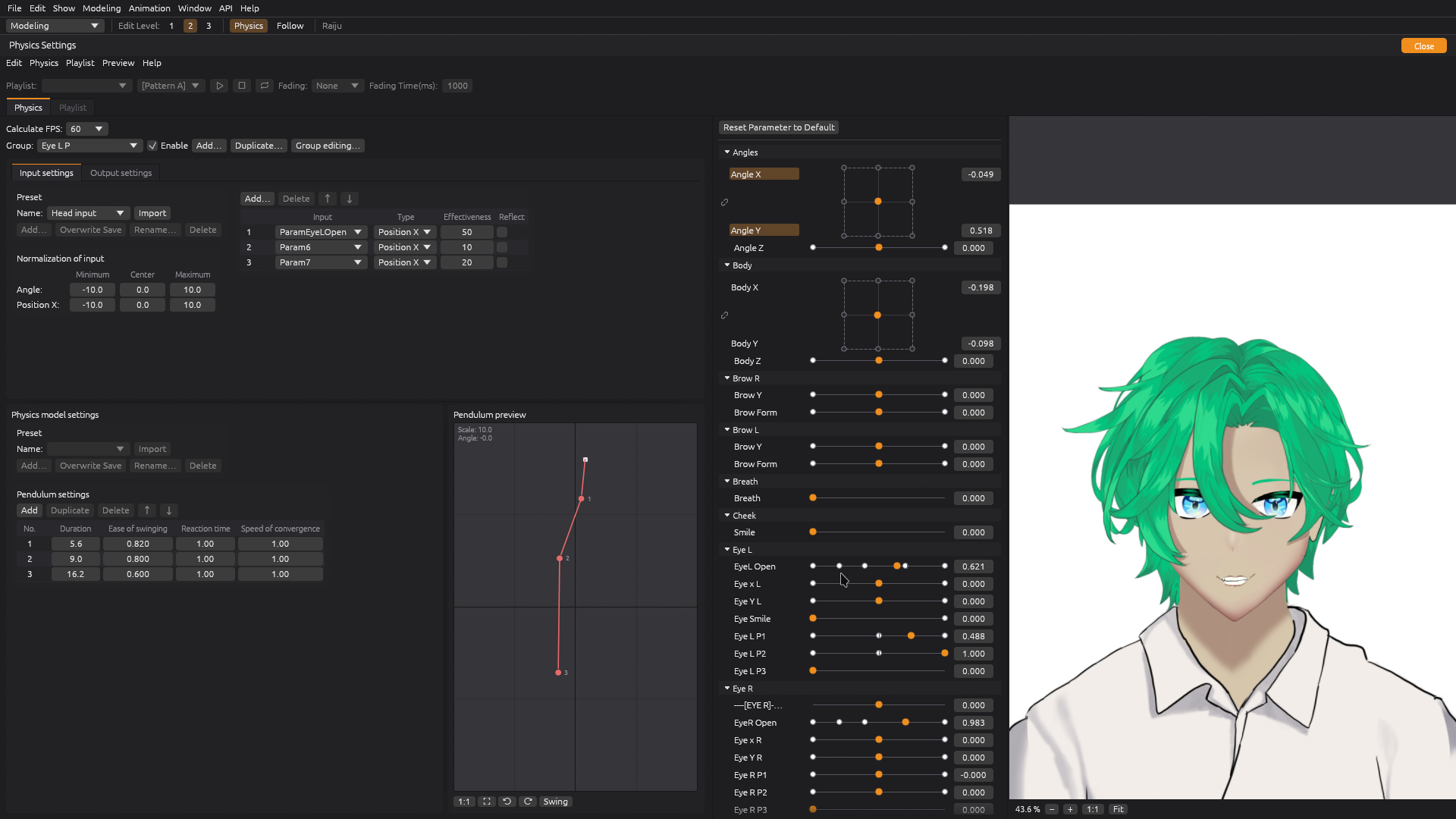
Task: Stop playlist playback
Action: pos(242,86)
